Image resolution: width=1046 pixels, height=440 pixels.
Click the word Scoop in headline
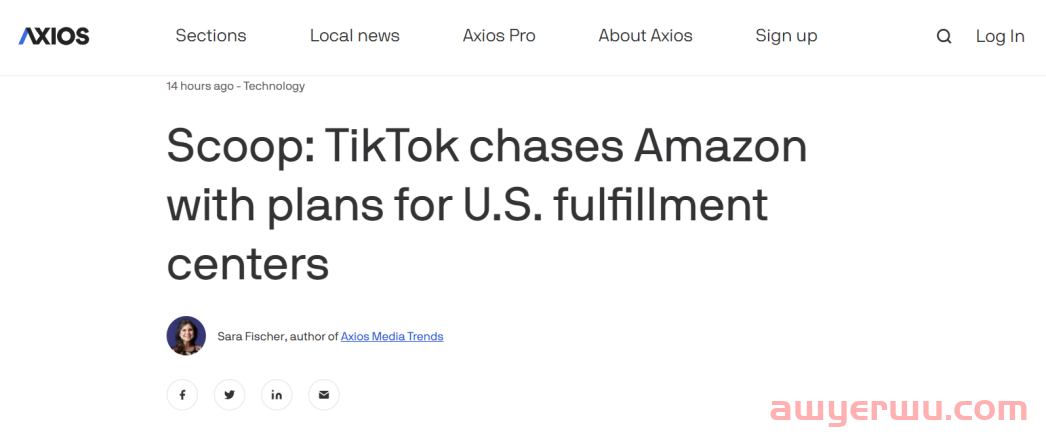pyautogui.click(x=235, y=148)
